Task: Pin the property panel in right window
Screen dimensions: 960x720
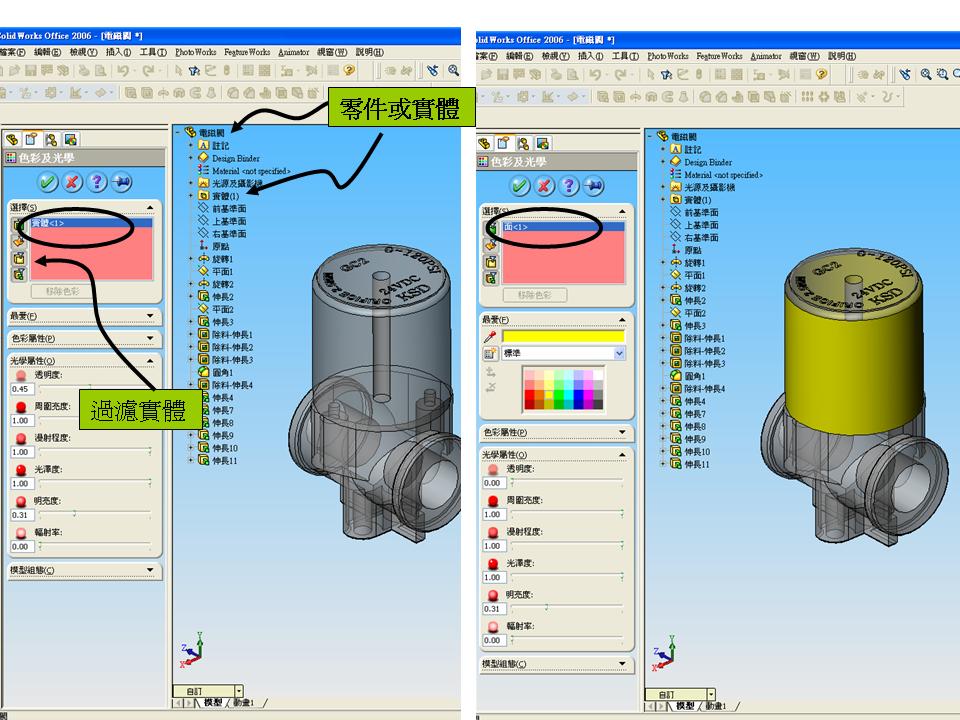Action: 593,186
